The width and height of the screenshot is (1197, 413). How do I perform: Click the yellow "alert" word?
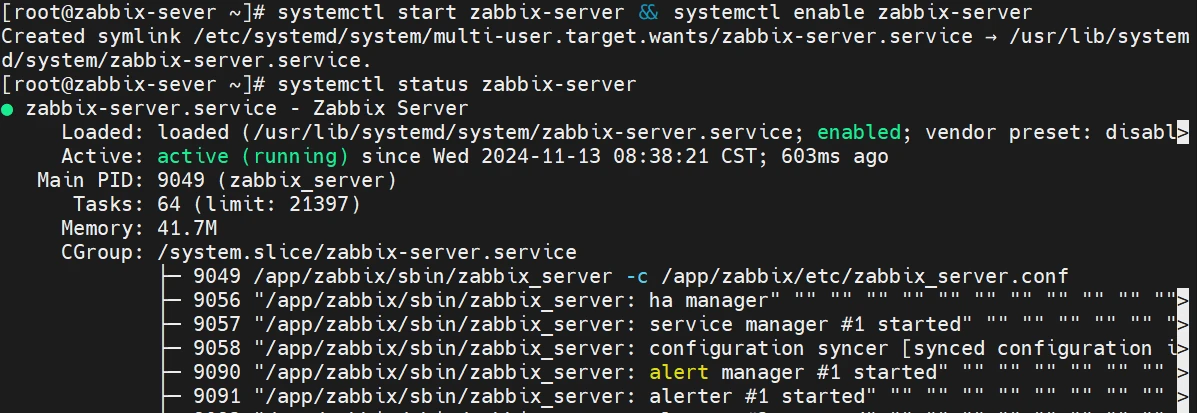coord(677,372)
